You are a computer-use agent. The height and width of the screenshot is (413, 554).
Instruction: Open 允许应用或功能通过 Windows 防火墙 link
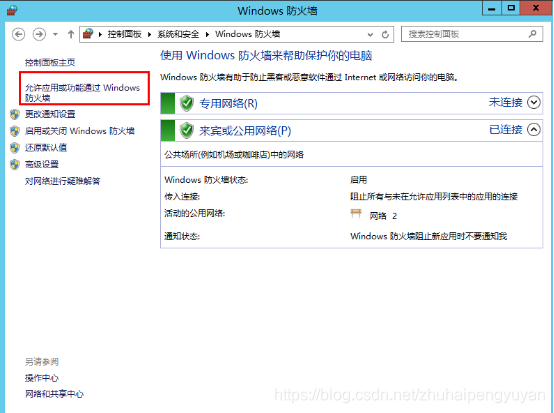82,93
